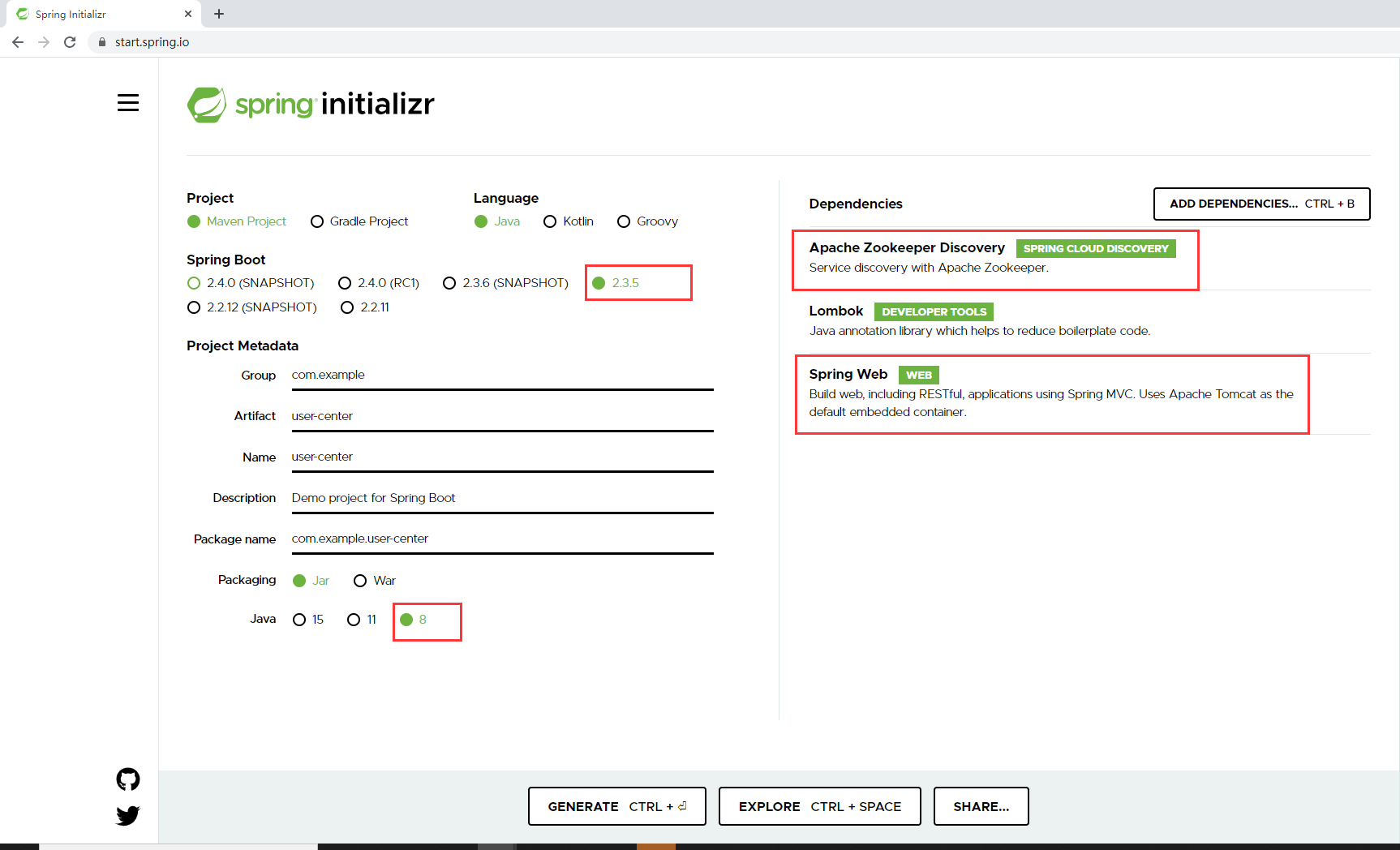The width and height of the screenshot is (1400, 850).
Task: Click the Dependencies heading
Action: (x=856, y=204)
